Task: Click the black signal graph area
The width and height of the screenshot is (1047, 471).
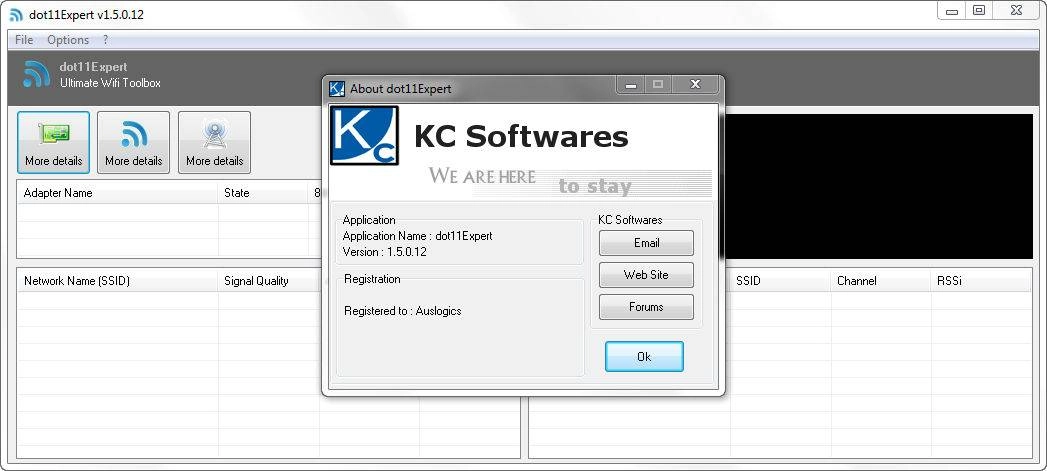Action: [x=877, y=186]
